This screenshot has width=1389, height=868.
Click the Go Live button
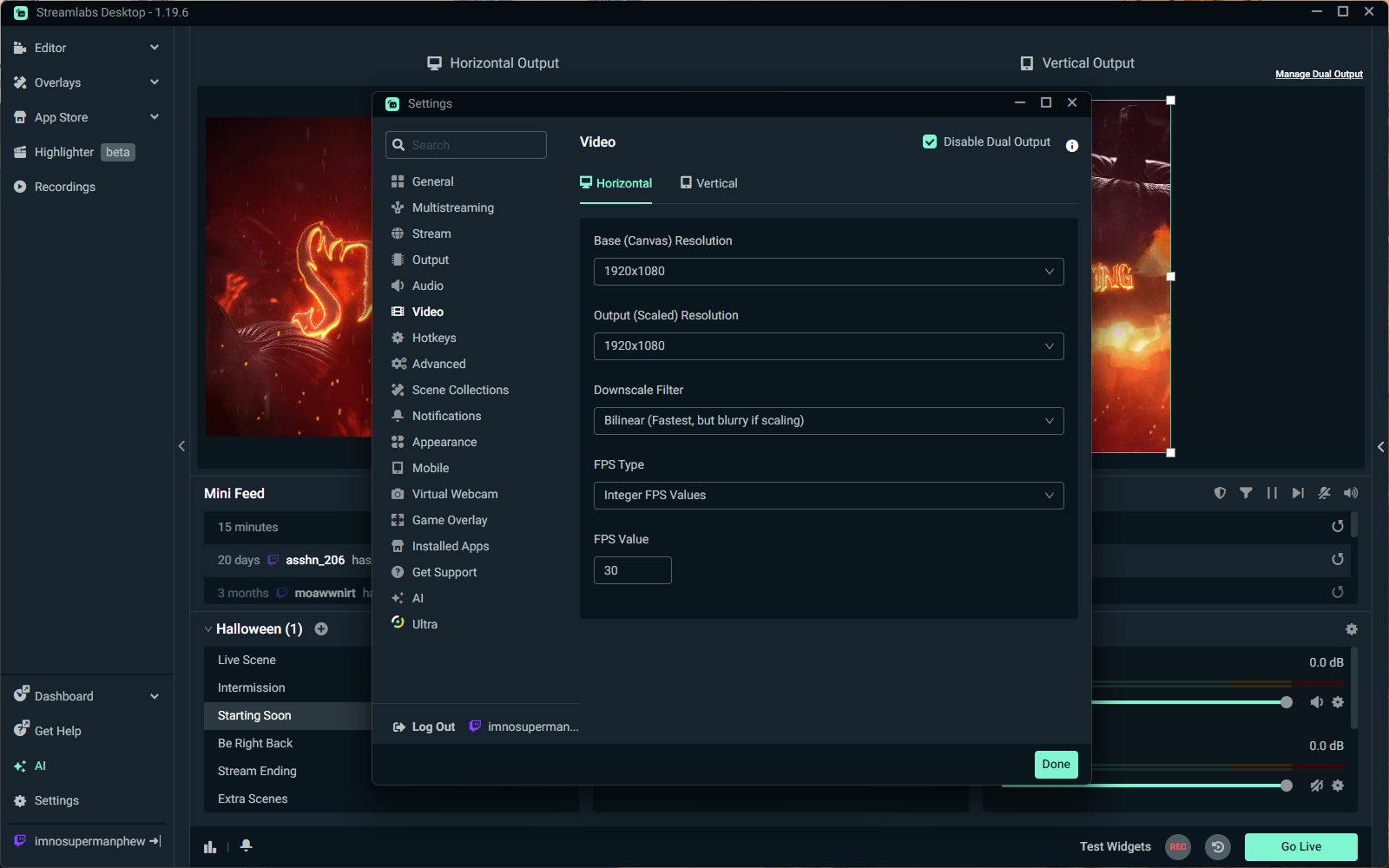click(1300, 846)
